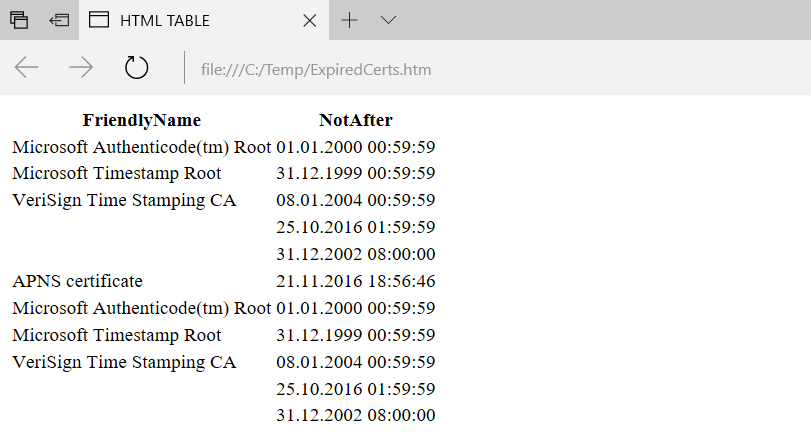Go back to the previous page
Image resolution: width=811 pixels, height=433 pixels.
click(x=27, y=68)
